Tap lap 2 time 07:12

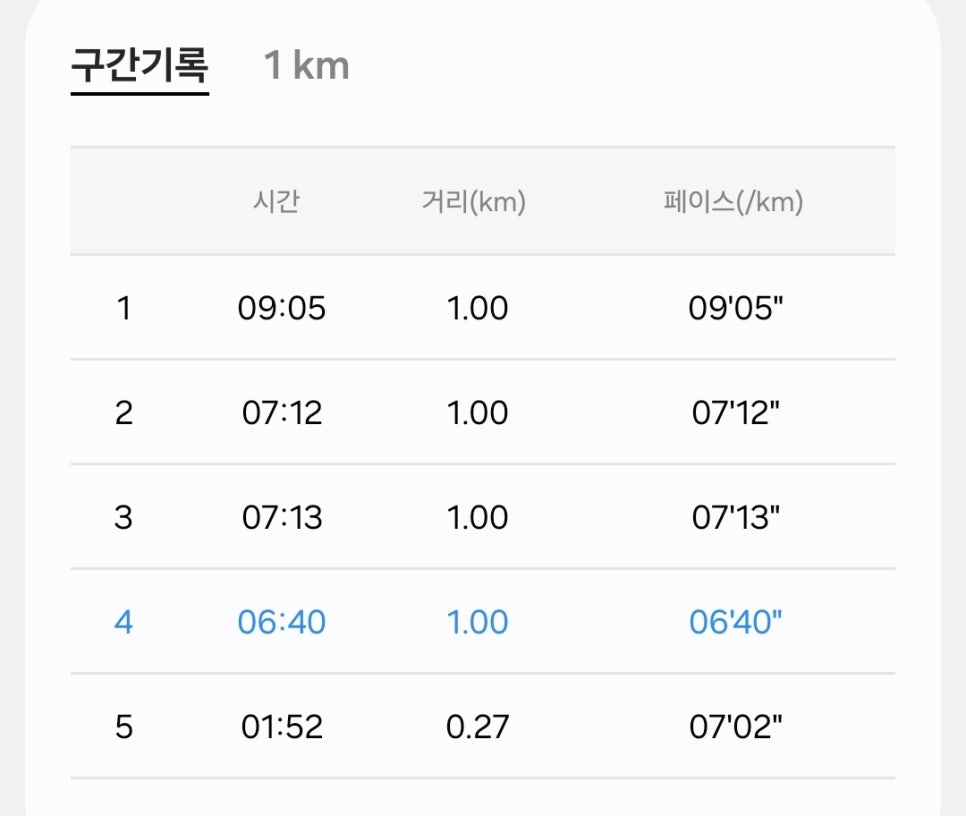[x=282, y=413]
